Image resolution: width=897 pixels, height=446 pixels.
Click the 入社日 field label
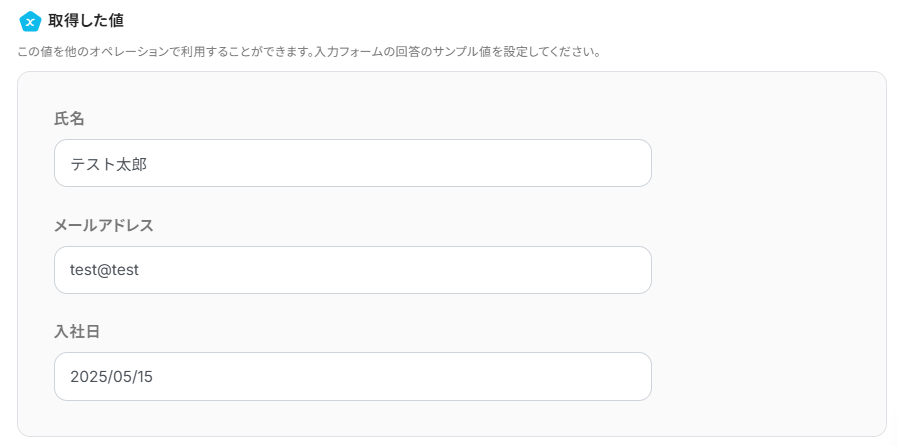(x=76, y=331)
